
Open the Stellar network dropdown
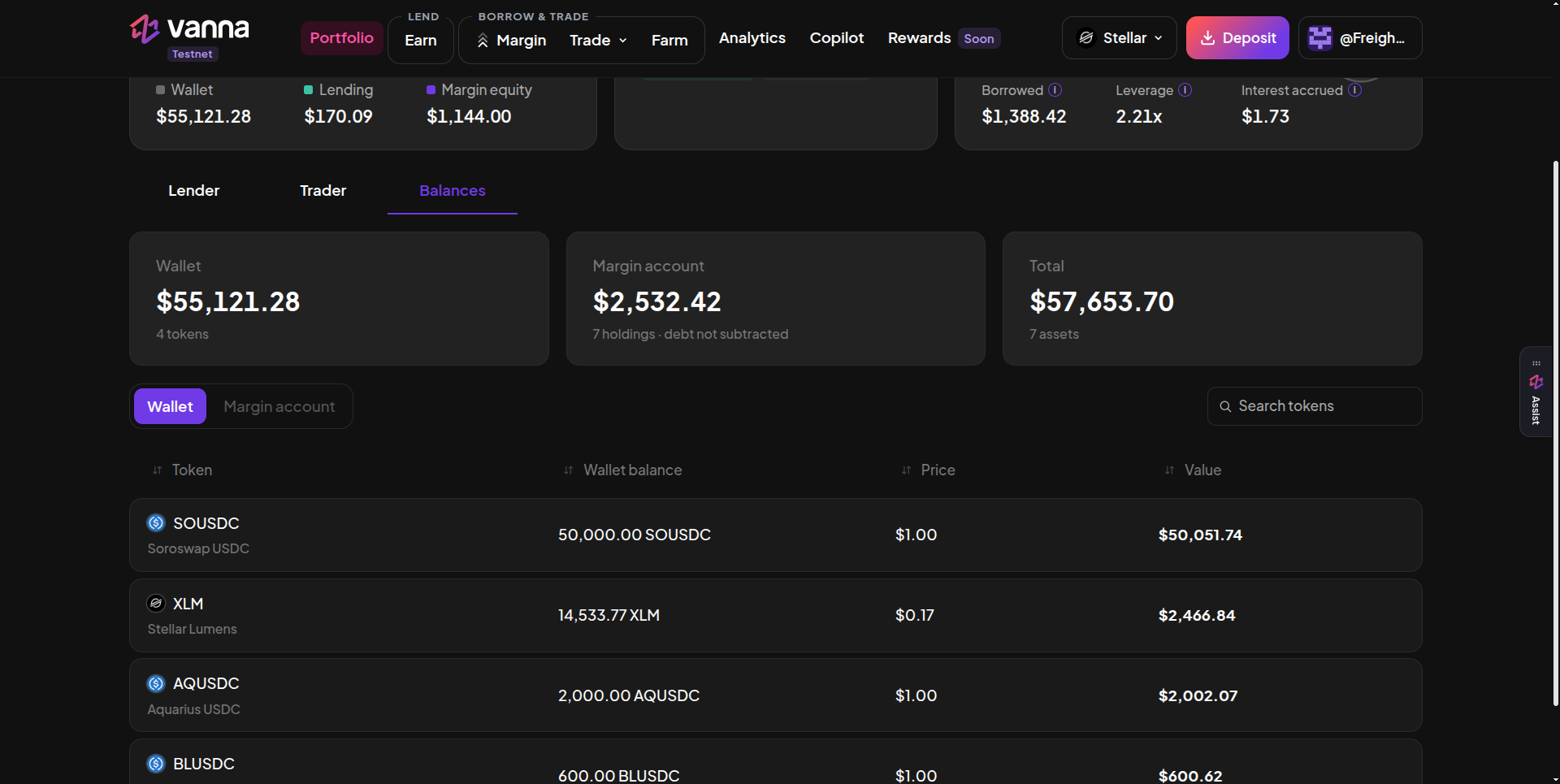1120,38
